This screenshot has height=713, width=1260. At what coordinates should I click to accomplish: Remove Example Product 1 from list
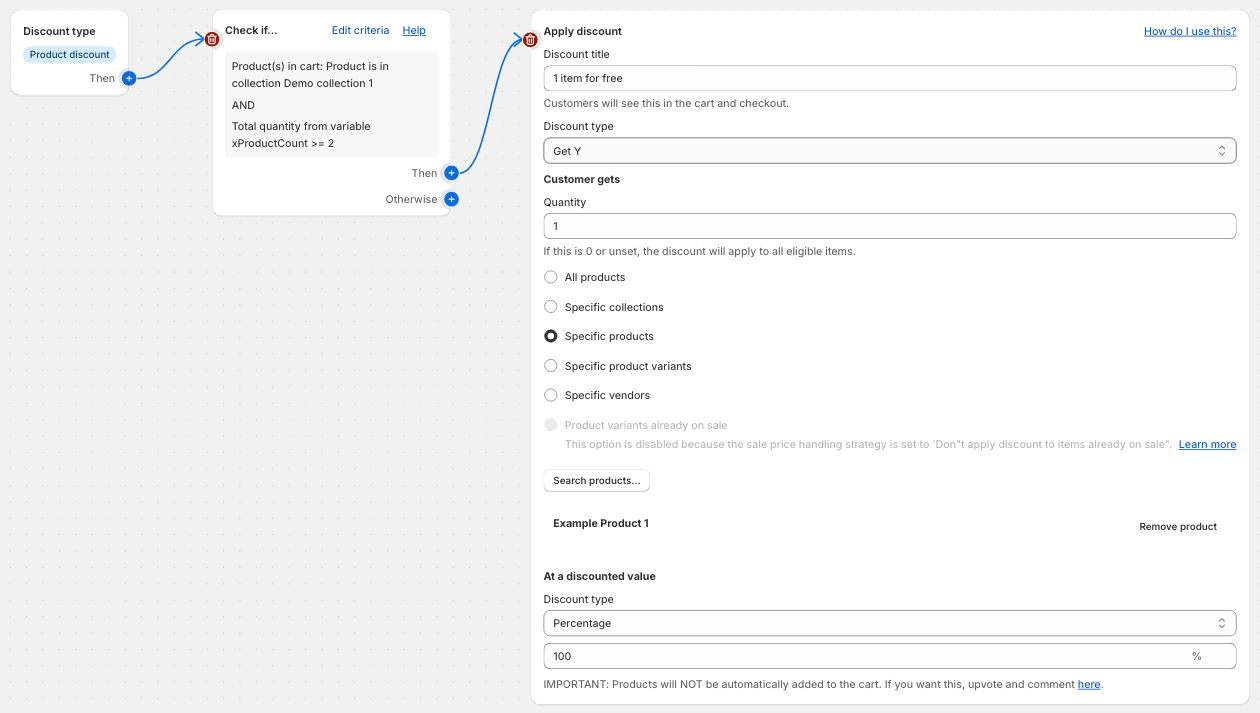coord(1177,526)
